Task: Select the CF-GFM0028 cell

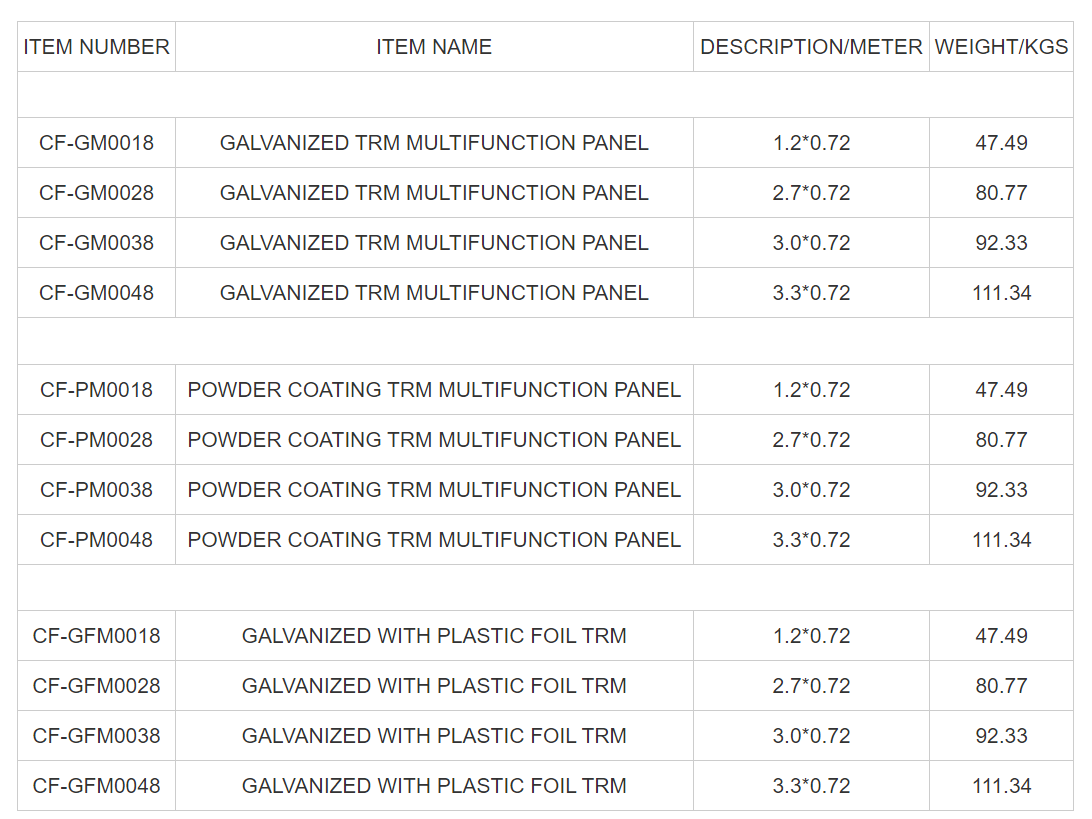Action: coord(97,686)
